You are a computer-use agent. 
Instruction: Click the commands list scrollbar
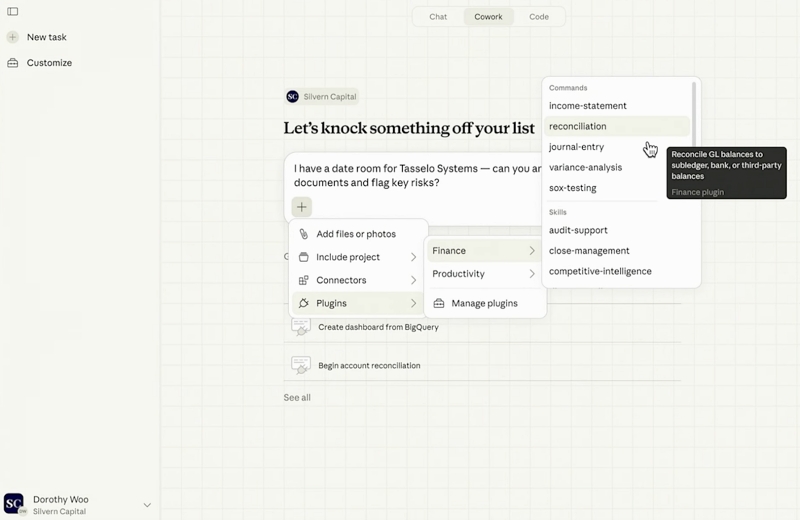(x=694, y=116)
